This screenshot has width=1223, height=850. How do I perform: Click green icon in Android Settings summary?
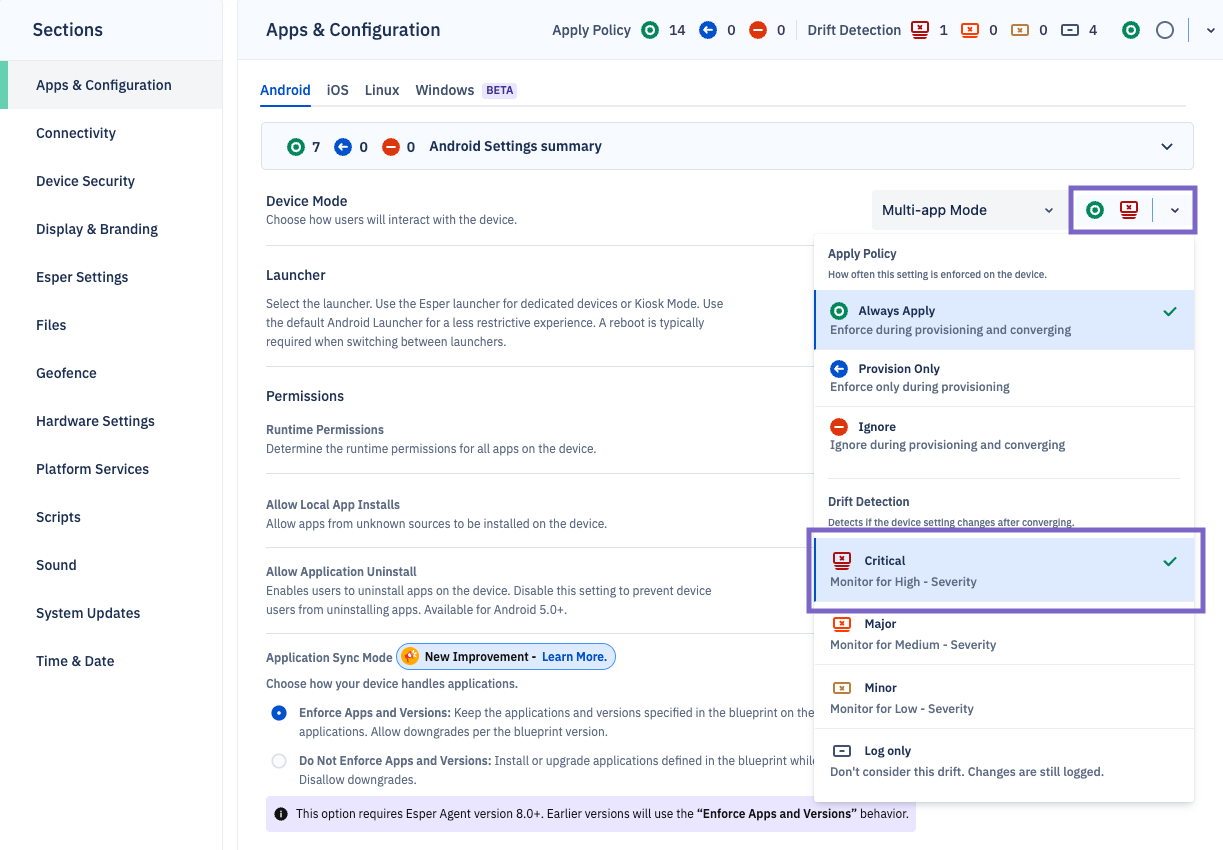pyautogui.click(x=295, y=147)
